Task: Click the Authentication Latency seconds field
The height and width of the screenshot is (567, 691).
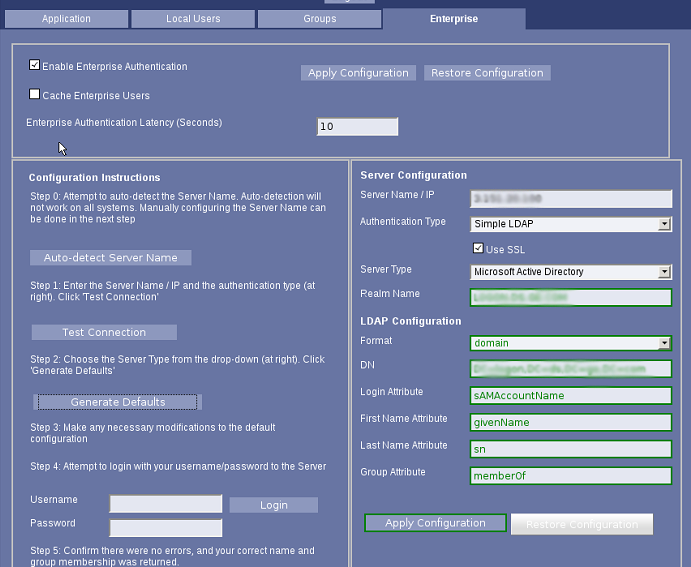Action: (357, 126)
